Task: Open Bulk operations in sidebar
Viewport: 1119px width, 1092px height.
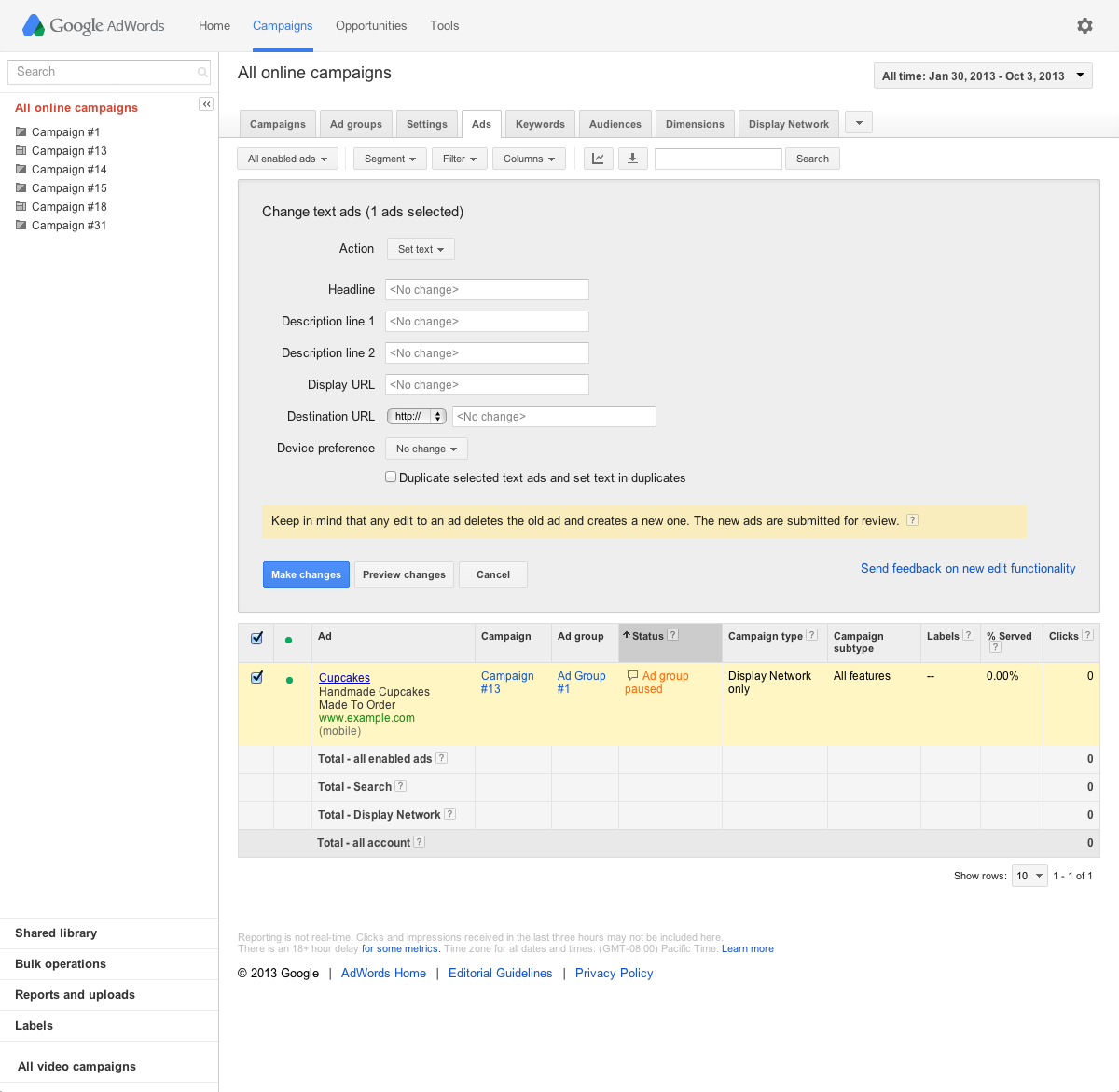Action: tap(61, 963)
